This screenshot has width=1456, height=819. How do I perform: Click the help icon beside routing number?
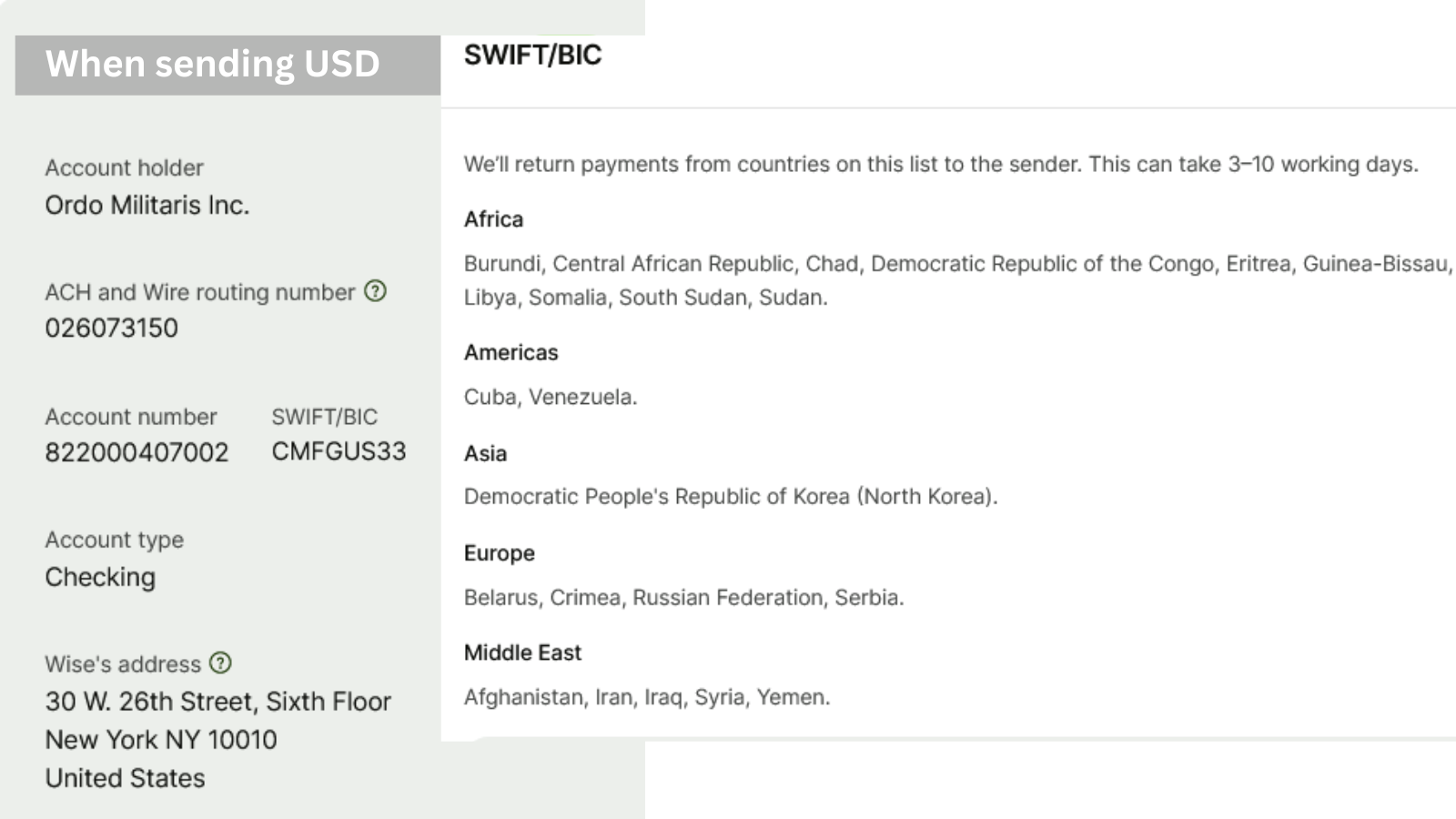375,291
